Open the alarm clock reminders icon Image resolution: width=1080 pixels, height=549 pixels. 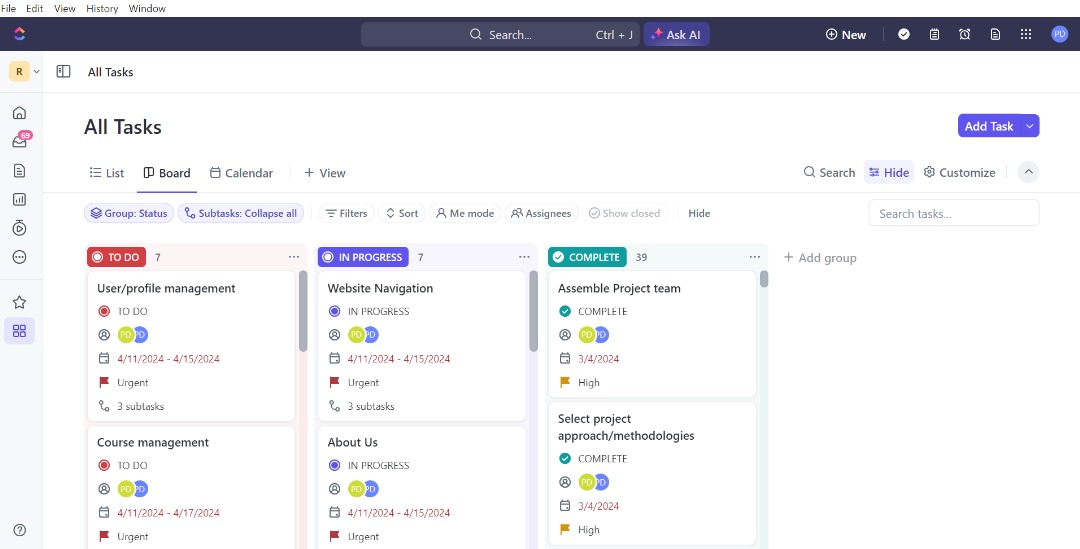coord(964,34)
